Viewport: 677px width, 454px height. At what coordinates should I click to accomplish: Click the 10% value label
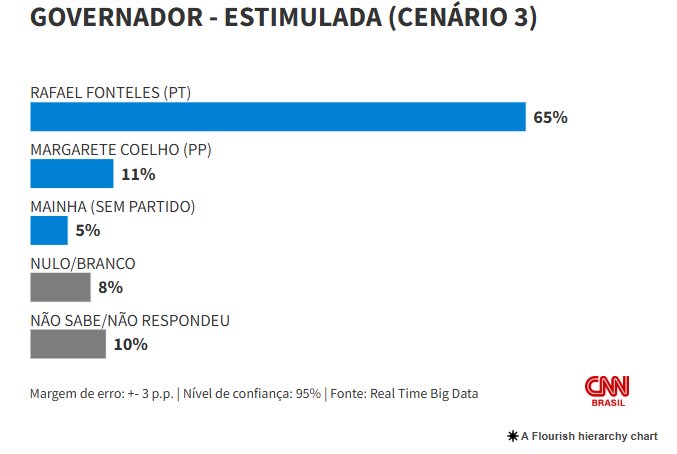point(130,345)
